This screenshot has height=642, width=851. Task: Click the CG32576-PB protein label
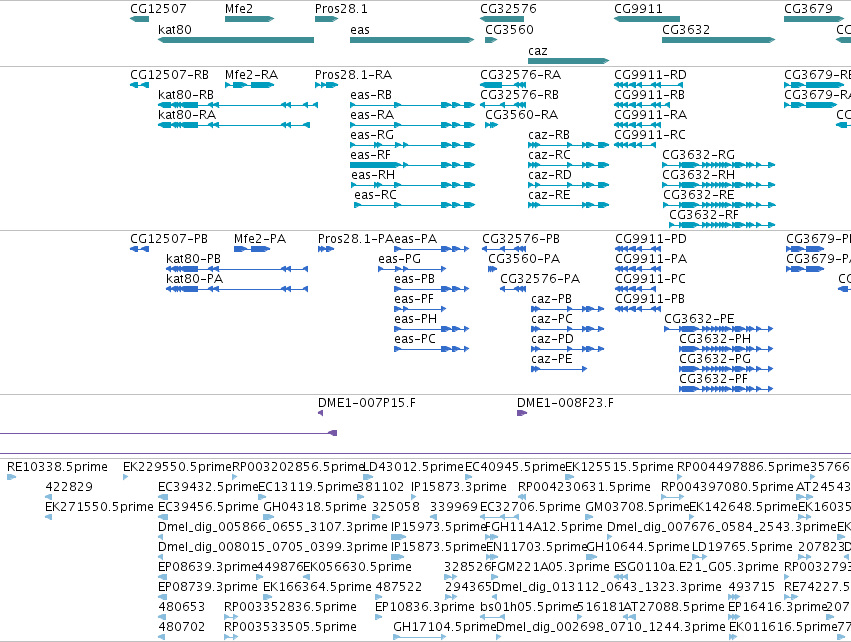pos(521,239)
